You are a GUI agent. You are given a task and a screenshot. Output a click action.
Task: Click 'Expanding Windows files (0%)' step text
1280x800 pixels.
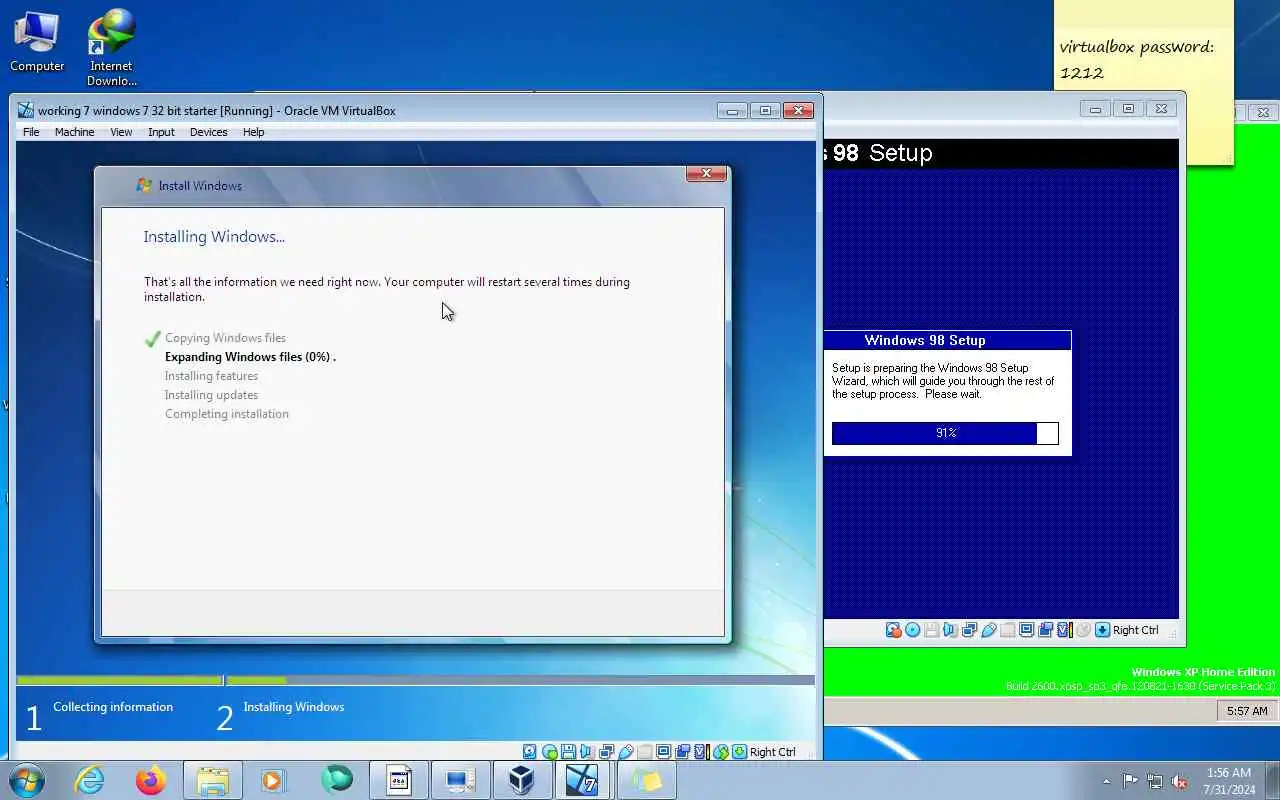coord(250,357)
